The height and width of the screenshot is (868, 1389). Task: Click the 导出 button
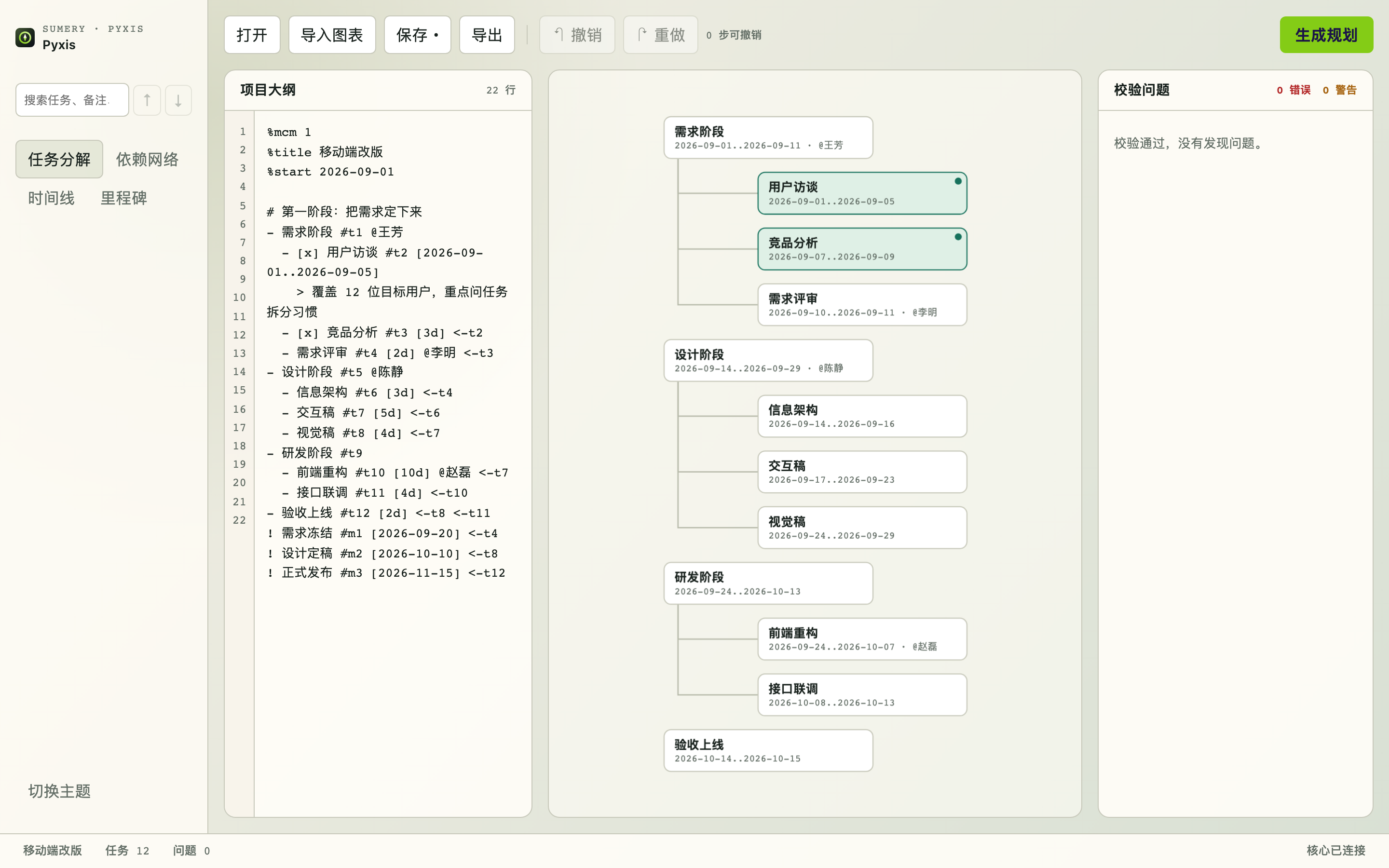pyautogui.click(x=487, y=35)
